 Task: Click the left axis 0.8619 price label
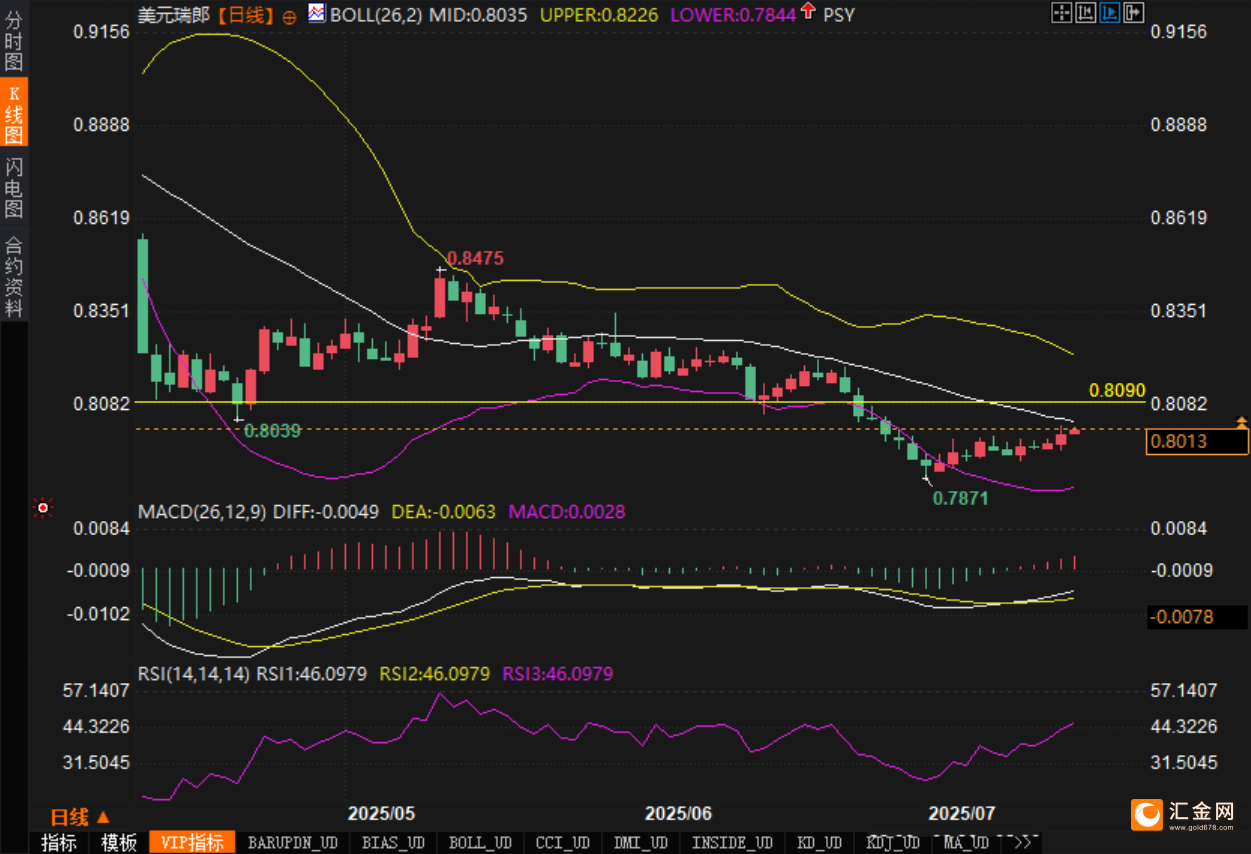[102, 218]
